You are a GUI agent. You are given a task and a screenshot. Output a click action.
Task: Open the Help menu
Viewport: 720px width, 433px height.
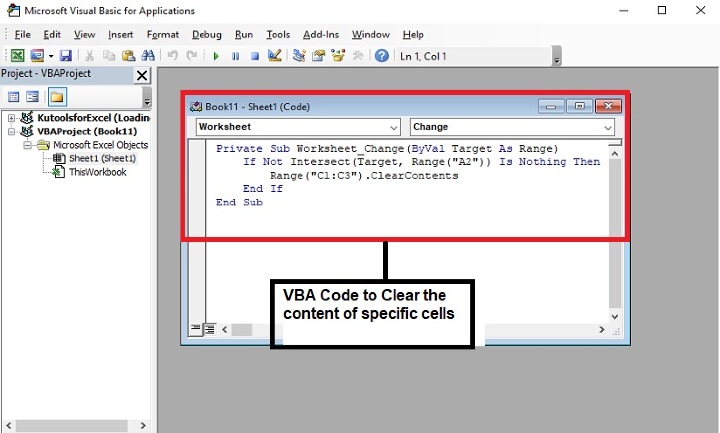(x=413, y=34)
